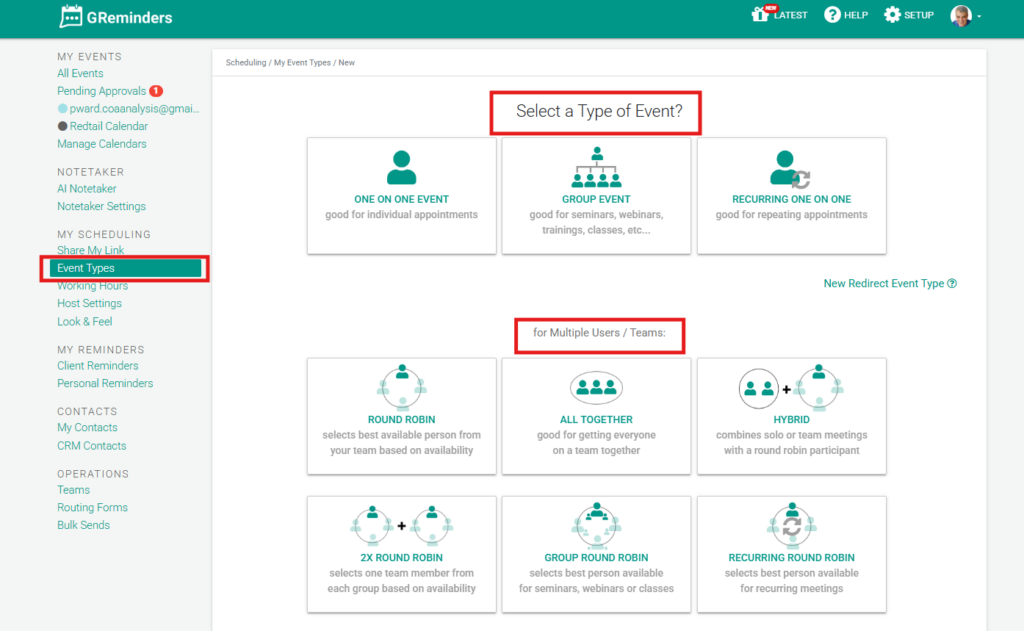This screenshot has width=1024, height=631.
Task: Open the Latest gift box icon
Action: (762, 15)
